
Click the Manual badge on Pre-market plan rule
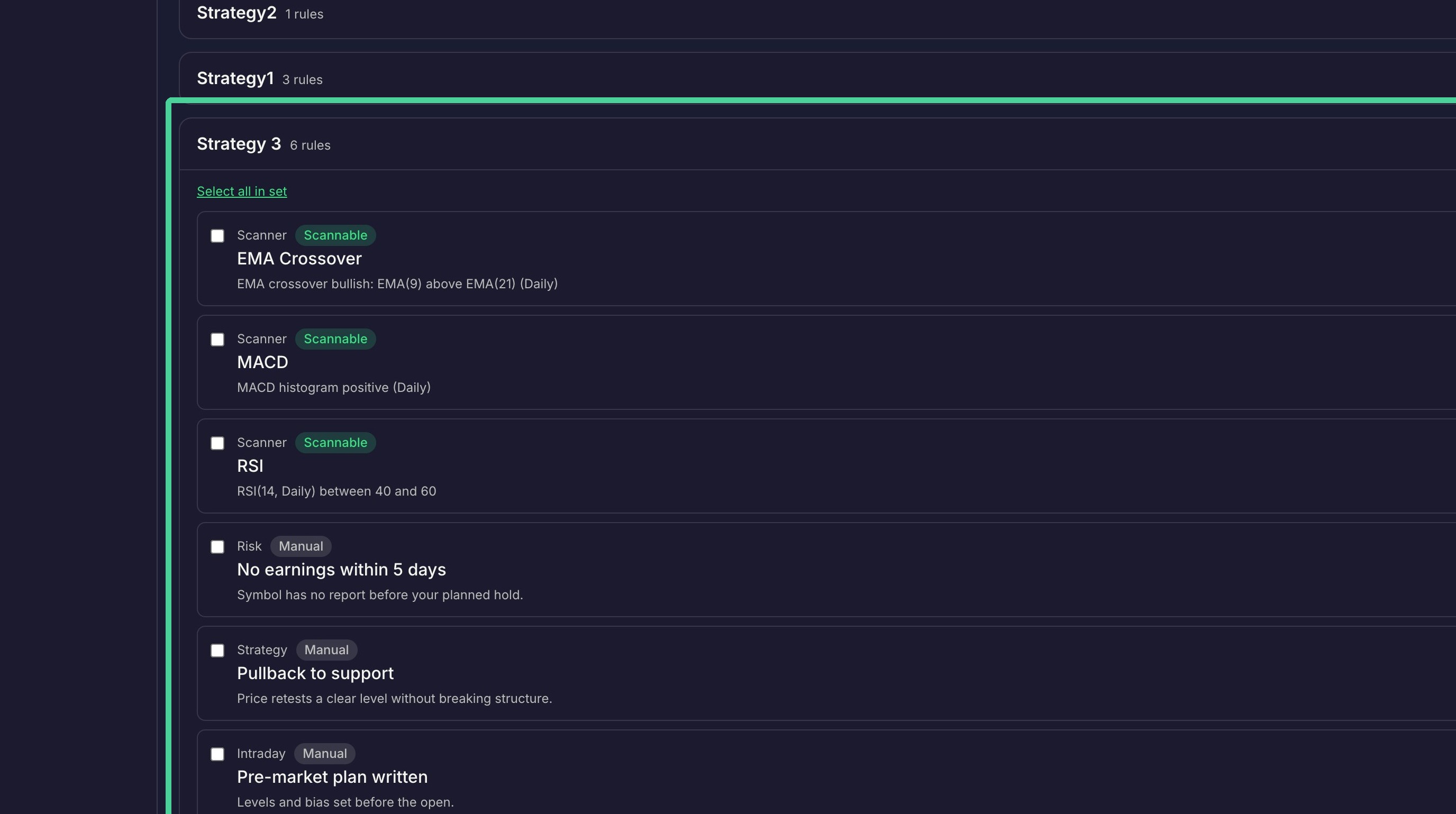coord(324,754)
